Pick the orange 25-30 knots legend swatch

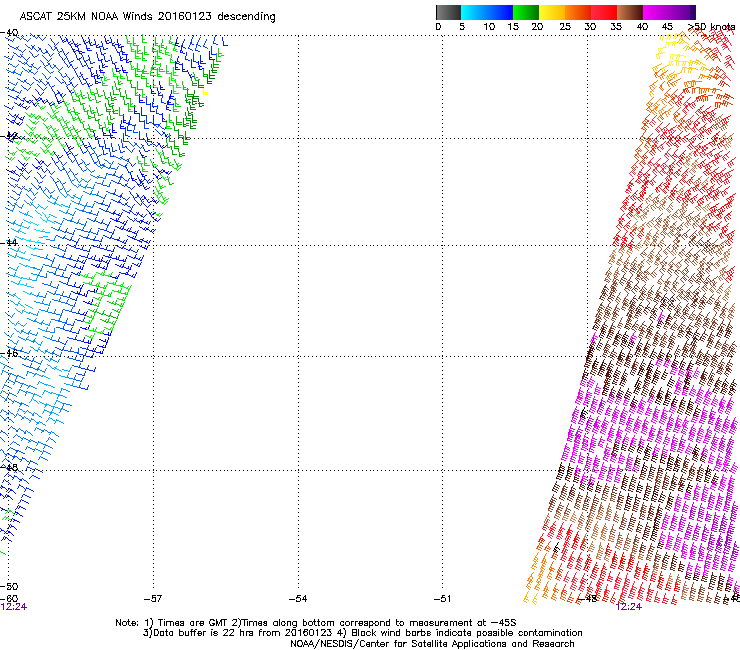click(x=578, y=12)
